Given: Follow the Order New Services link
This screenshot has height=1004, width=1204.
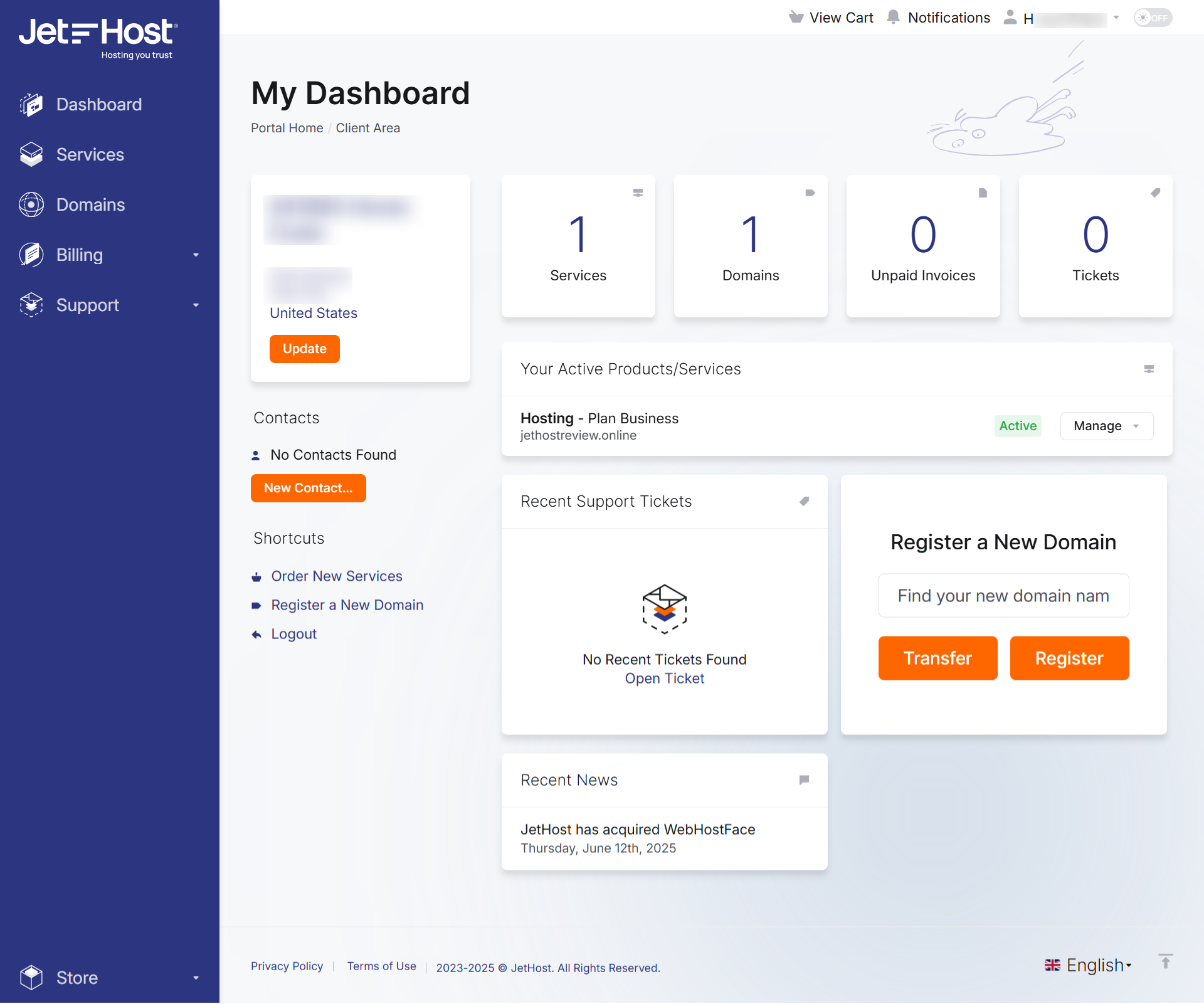Looking at the screenshot, I should point(337,577).
